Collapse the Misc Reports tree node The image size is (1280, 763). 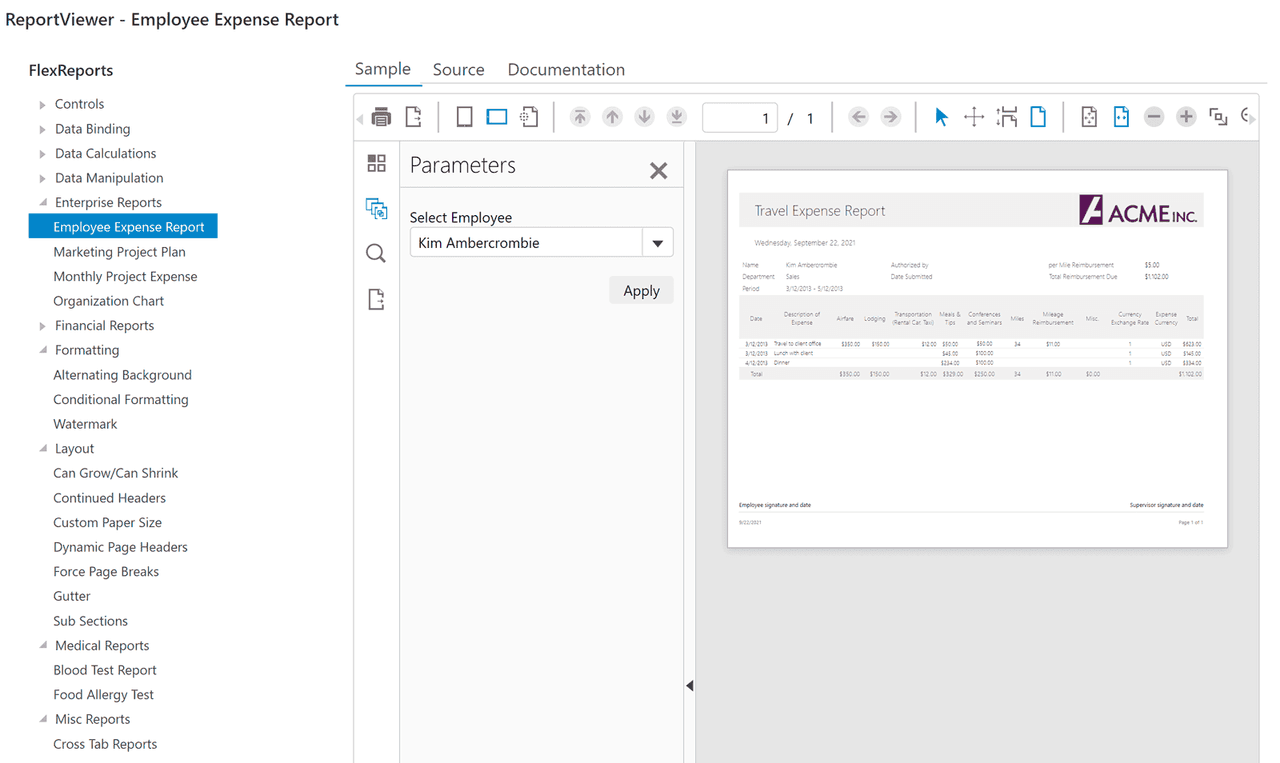pos(43,719)
